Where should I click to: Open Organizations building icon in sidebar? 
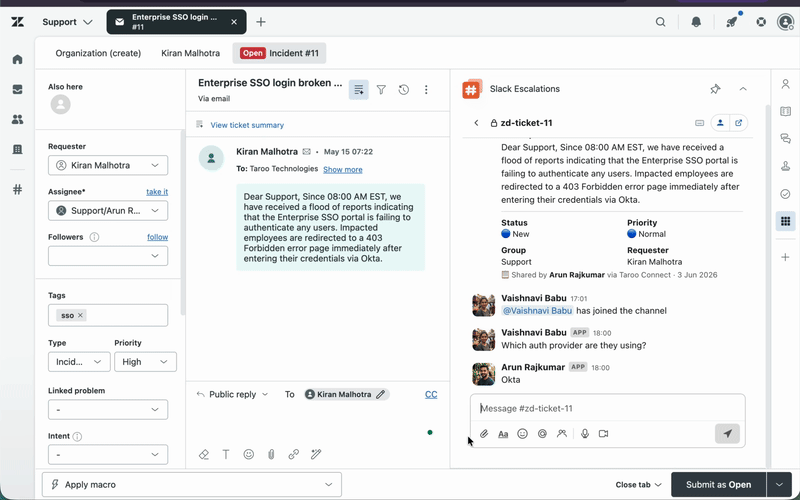click(17, 149)
